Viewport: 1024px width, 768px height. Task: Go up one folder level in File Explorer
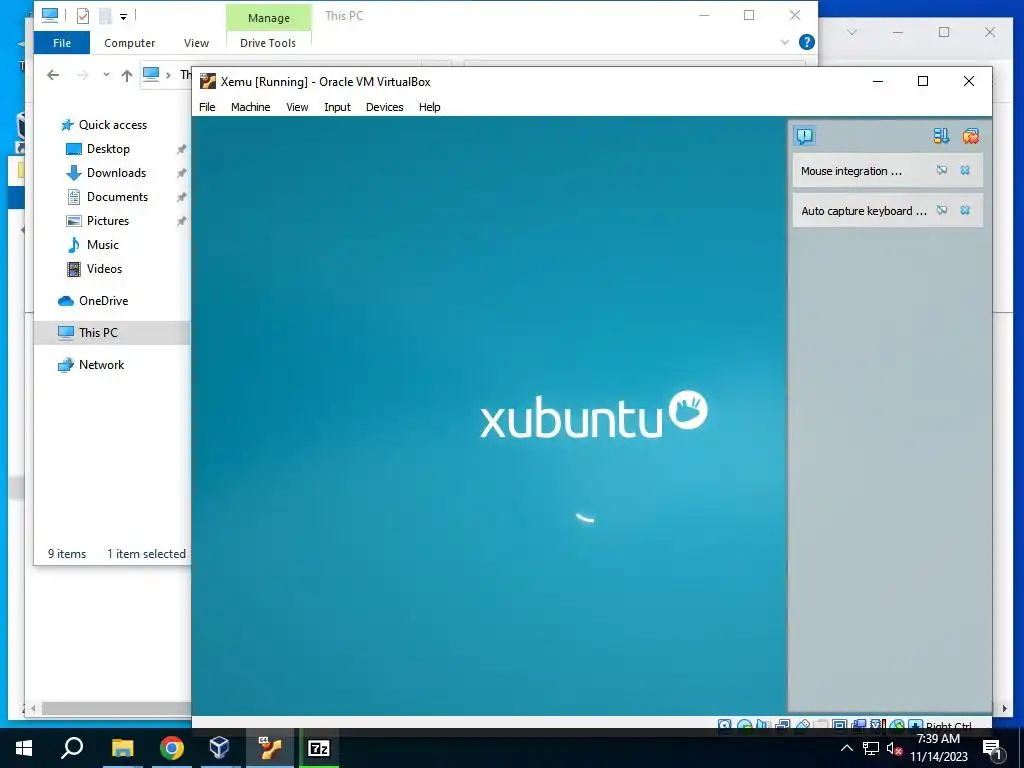127,75
